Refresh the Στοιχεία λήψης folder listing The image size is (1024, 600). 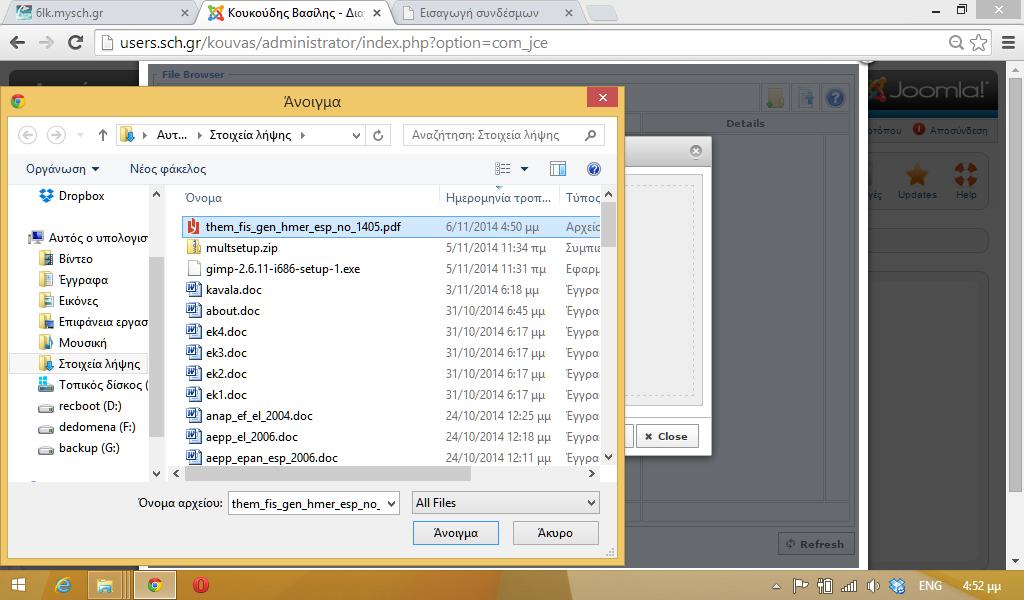point(378,135)
